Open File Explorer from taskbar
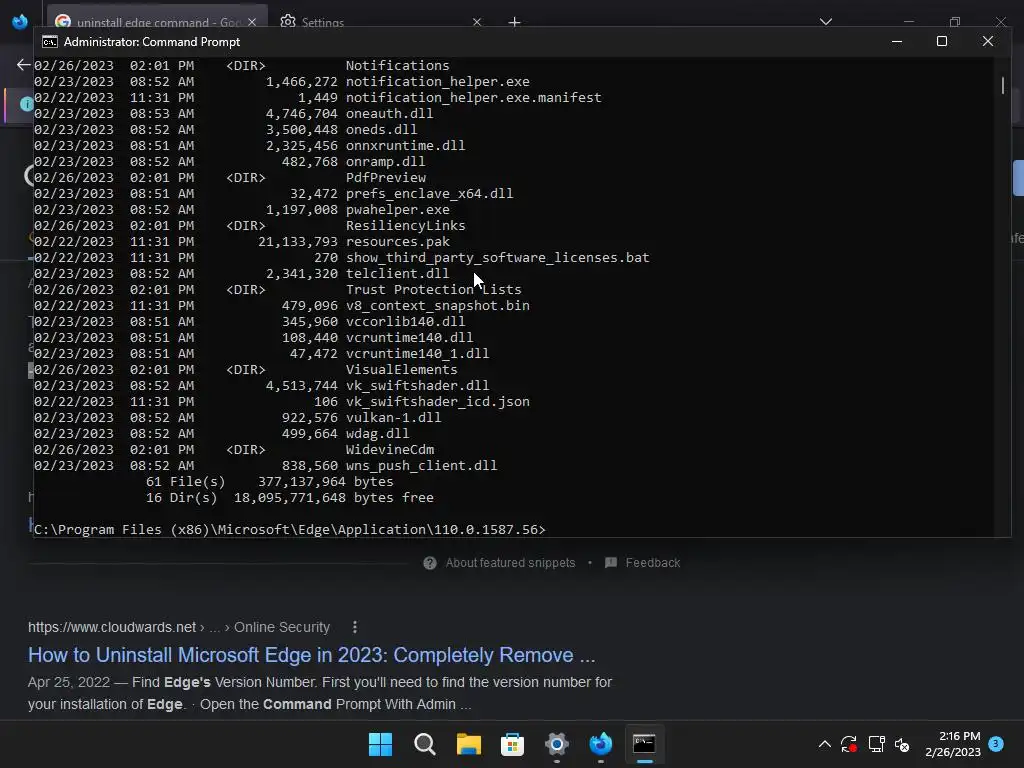This screenshot has width=1024, height=768. coord(468,744)
